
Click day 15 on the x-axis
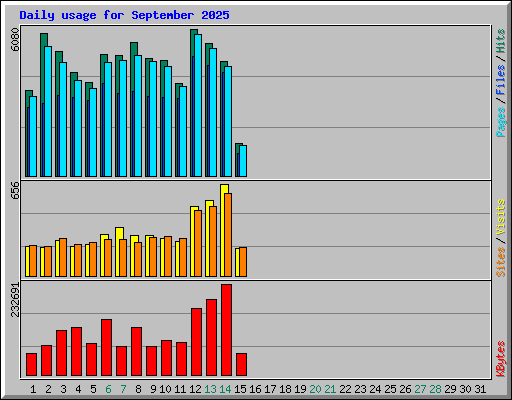tap(240, 389)
